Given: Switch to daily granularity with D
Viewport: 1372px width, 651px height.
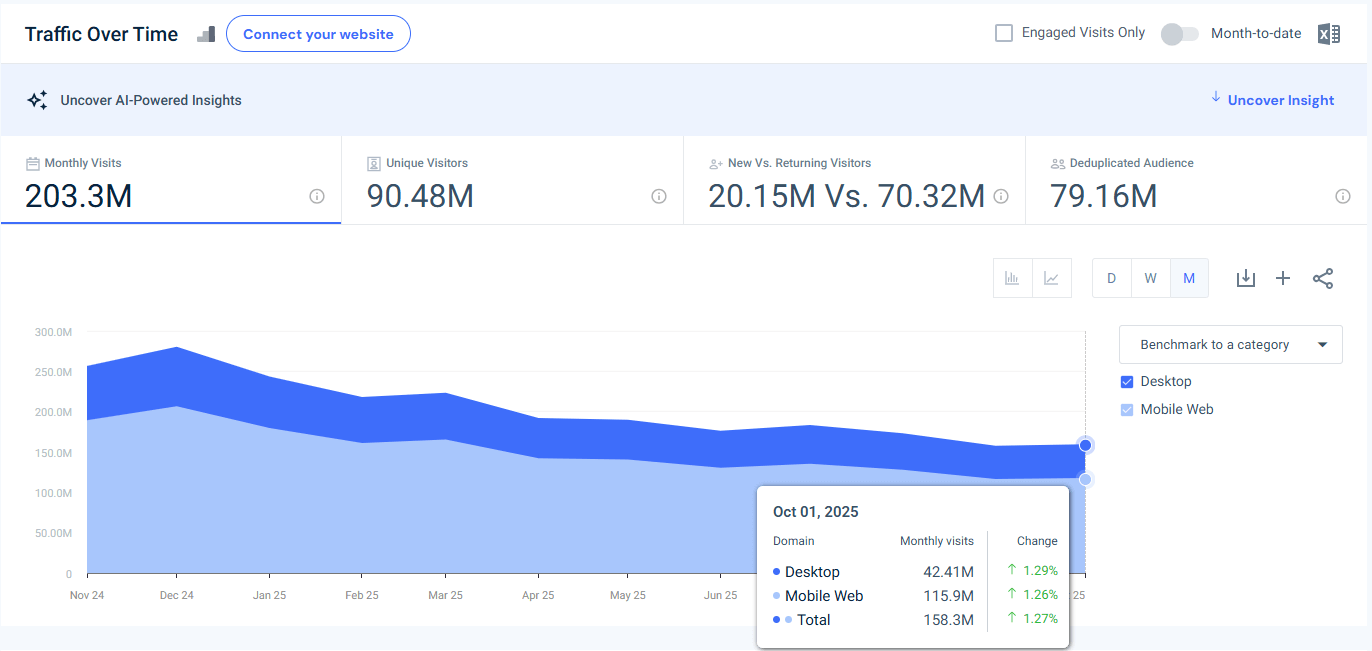Looking at the screenshot, I should pos(1111,278).
